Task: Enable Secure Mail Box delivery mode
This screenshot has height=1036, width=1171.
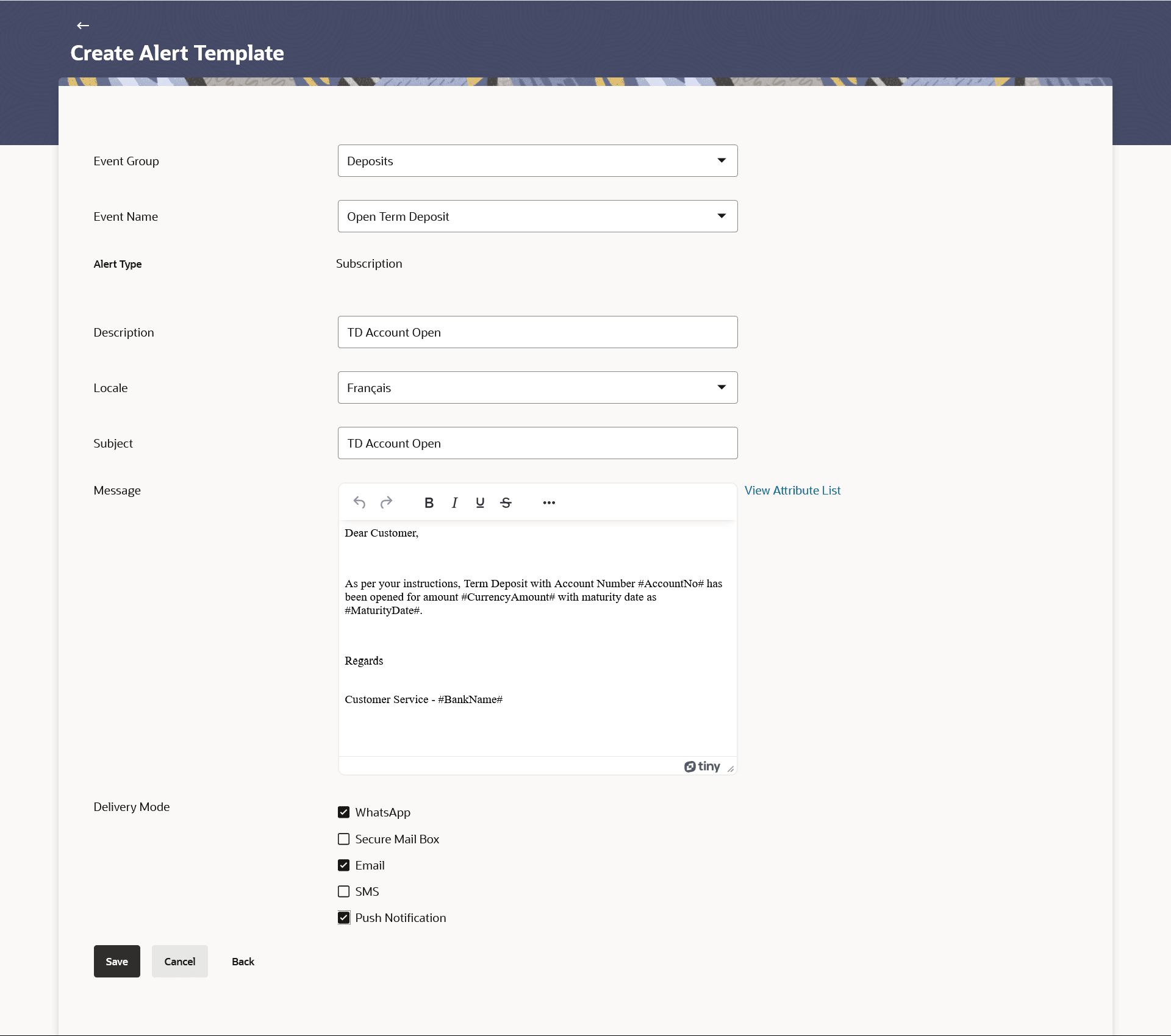Action: click(344, 839)
